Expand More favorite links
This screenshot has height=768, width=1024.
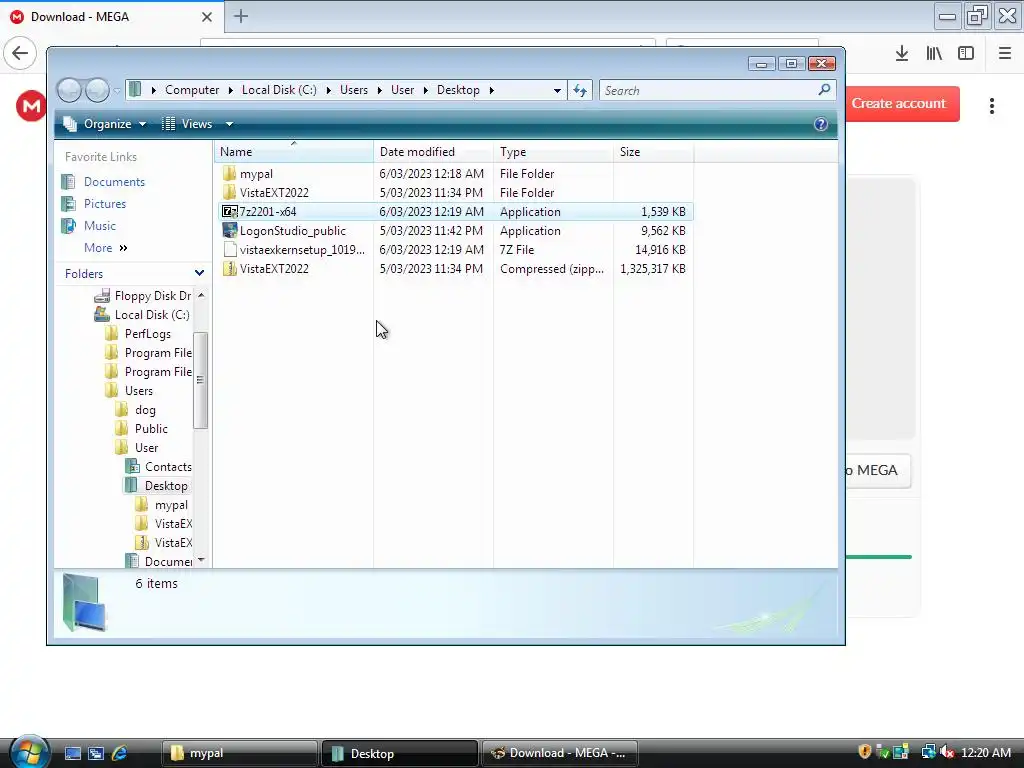106,248
